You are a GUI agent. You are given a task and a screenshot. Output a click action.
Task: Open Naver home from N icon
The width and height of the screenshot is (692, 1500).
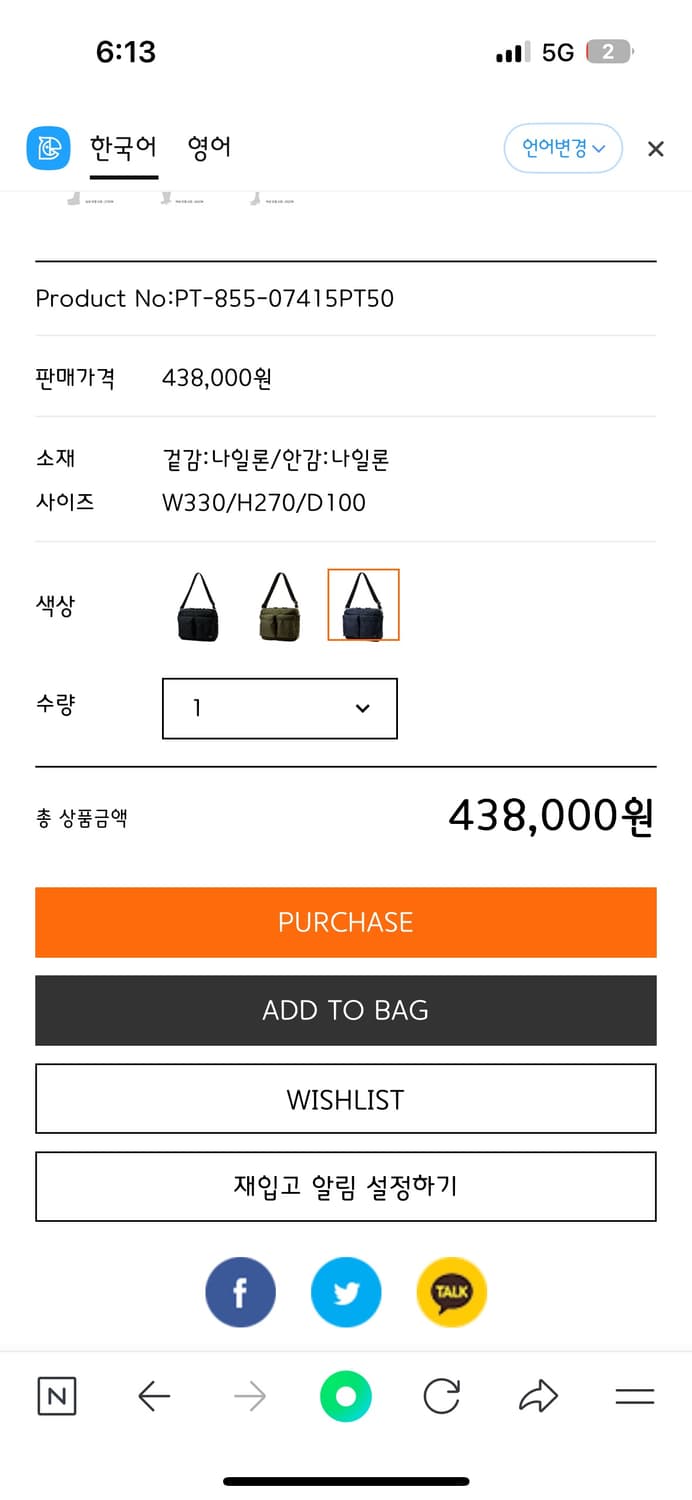(x=57, y=1396)
